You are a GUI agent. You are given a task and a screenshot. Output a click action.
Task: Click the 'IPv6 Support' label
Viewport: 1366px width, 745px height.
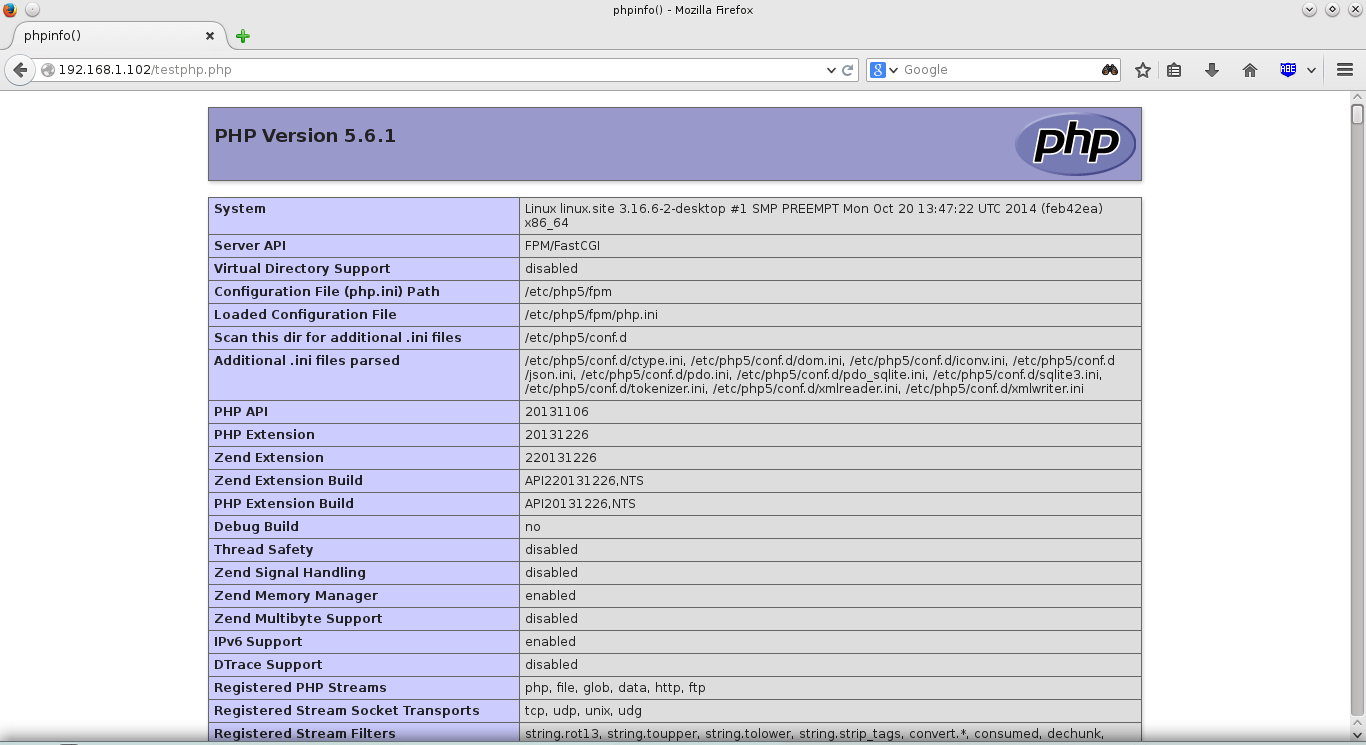tap(258, 642)
